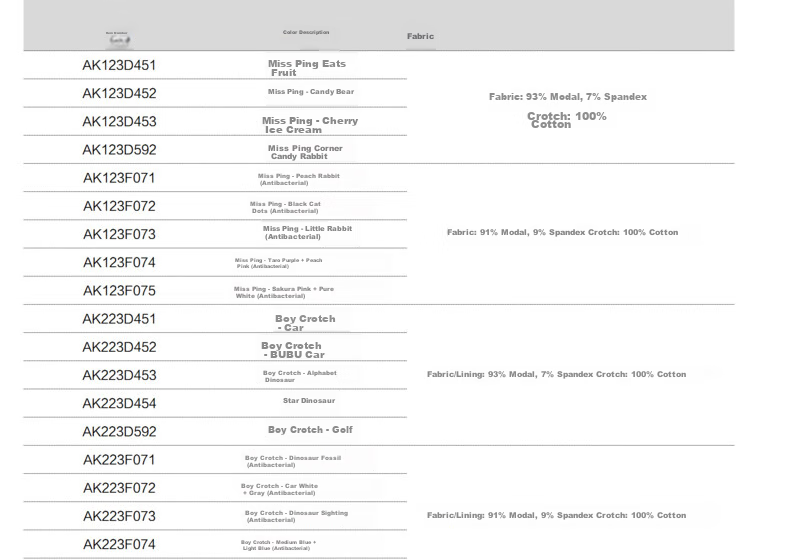Select item code AK123D592

click(119, 150)
